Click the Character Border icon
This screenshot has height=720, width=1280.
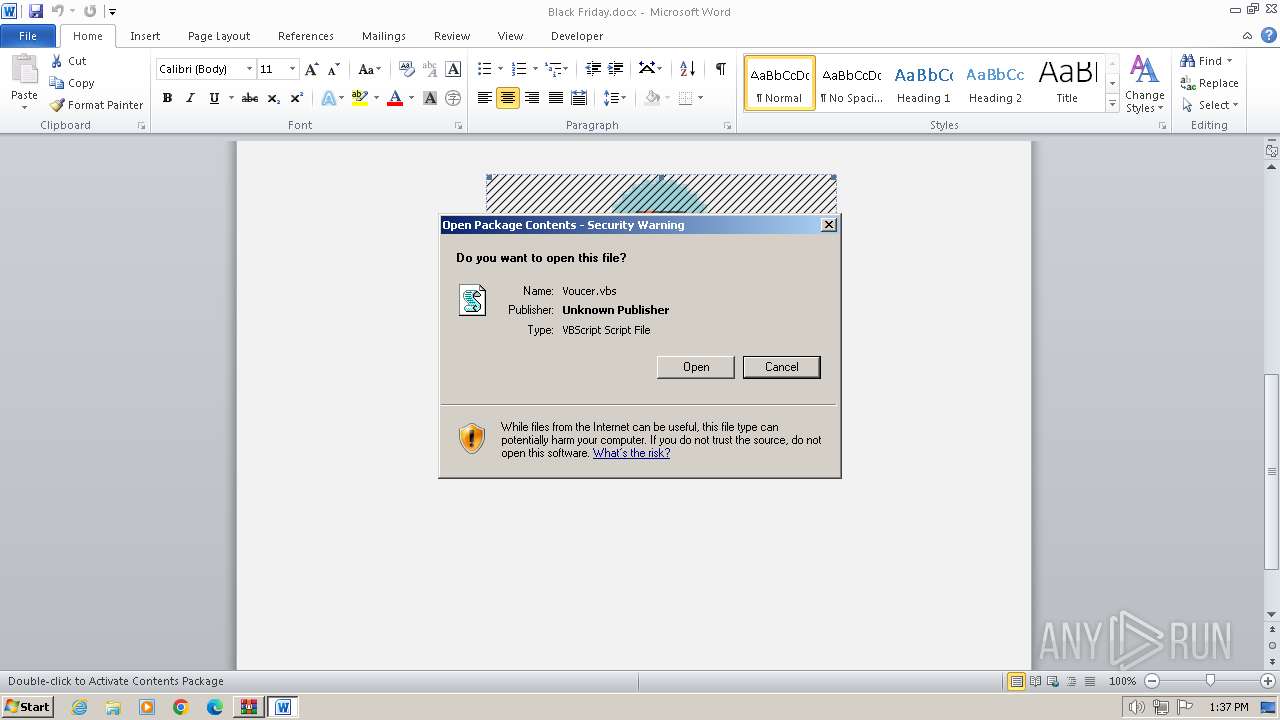pyautogui.click(x=453, y=69)
